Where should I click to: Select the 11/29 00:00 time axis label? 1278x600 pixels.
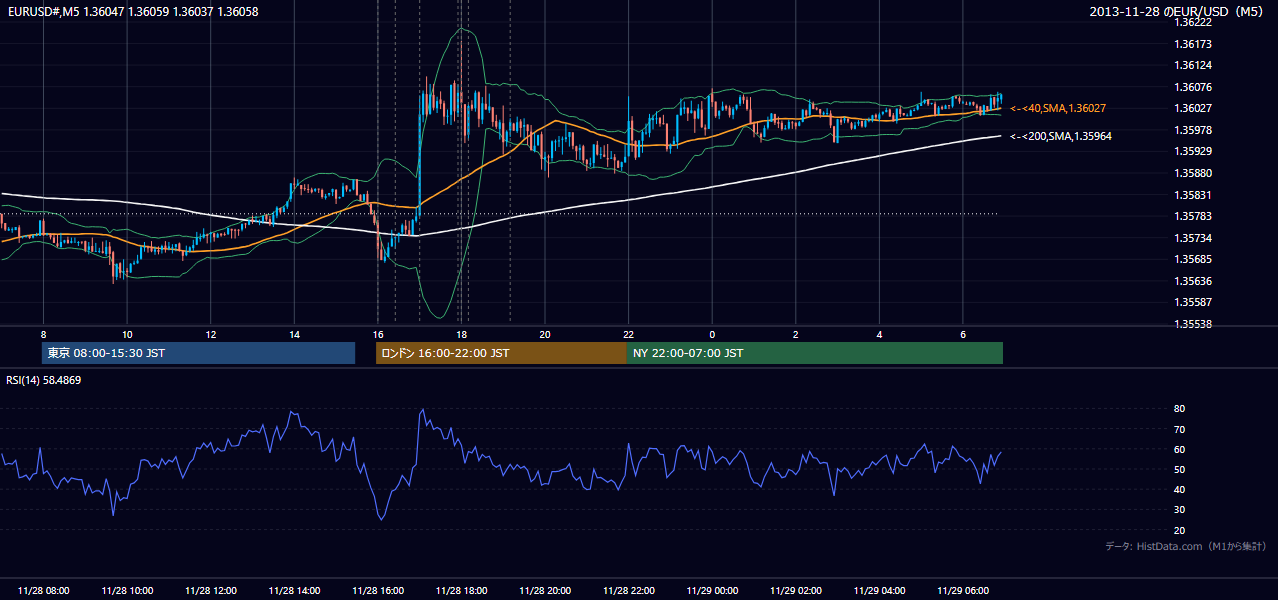tap(712, 591)
